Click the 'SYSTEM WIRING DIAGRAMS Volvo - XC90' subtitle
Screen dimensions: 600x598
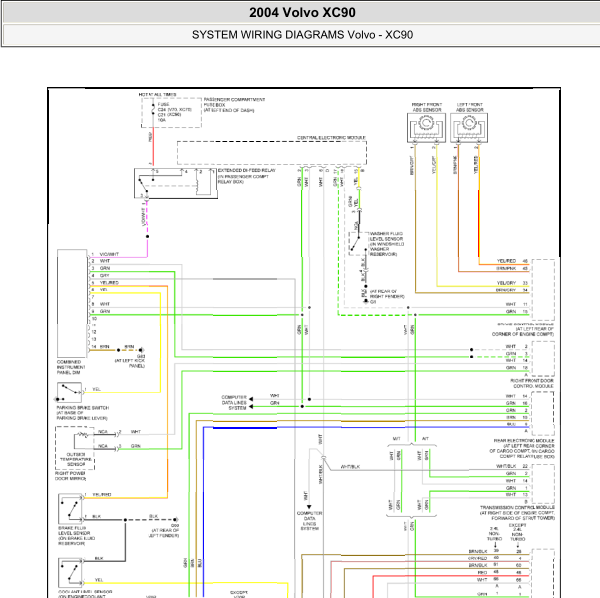coord(302,35)
